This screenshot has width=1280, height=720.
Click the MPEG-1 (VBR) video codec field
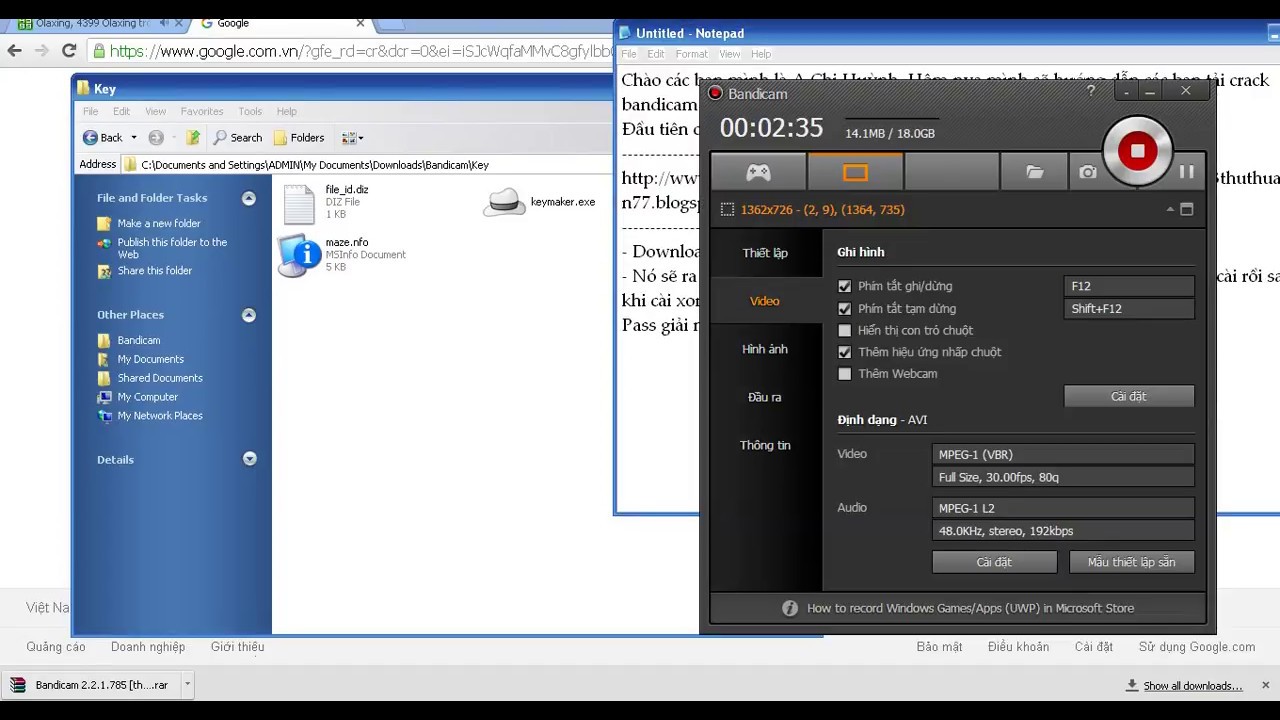click(x=1063, y=454)
